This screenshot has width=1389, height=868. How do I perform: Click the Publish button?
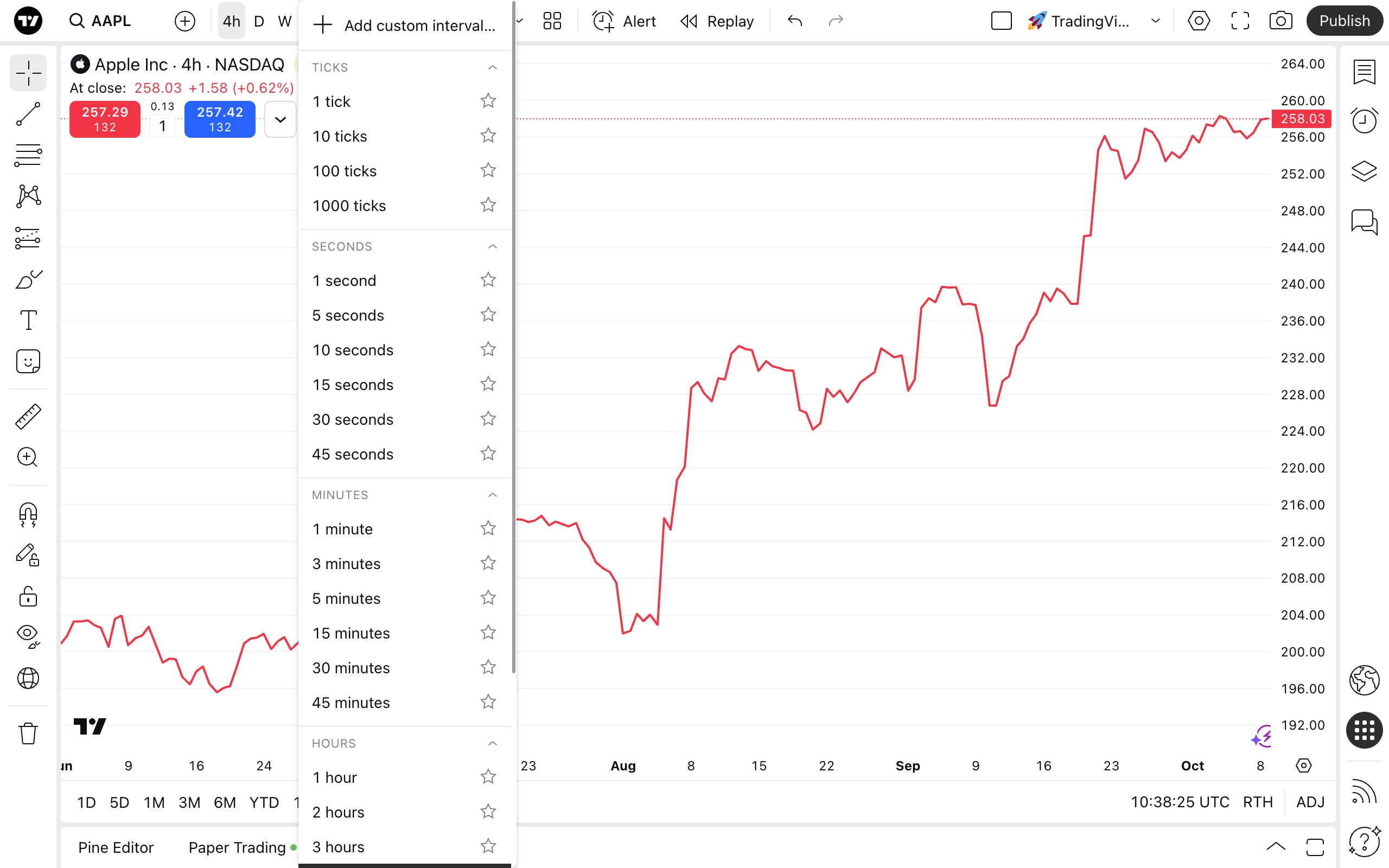[1344, 21]
